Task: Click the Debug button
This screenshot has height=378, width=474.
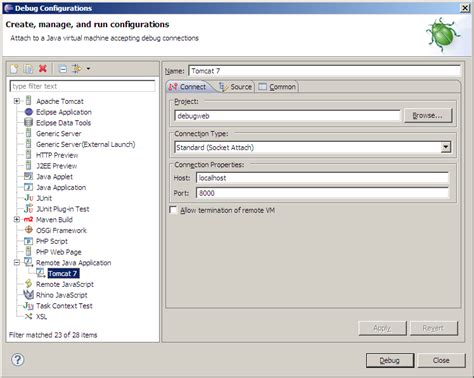Action: [390, 360]
